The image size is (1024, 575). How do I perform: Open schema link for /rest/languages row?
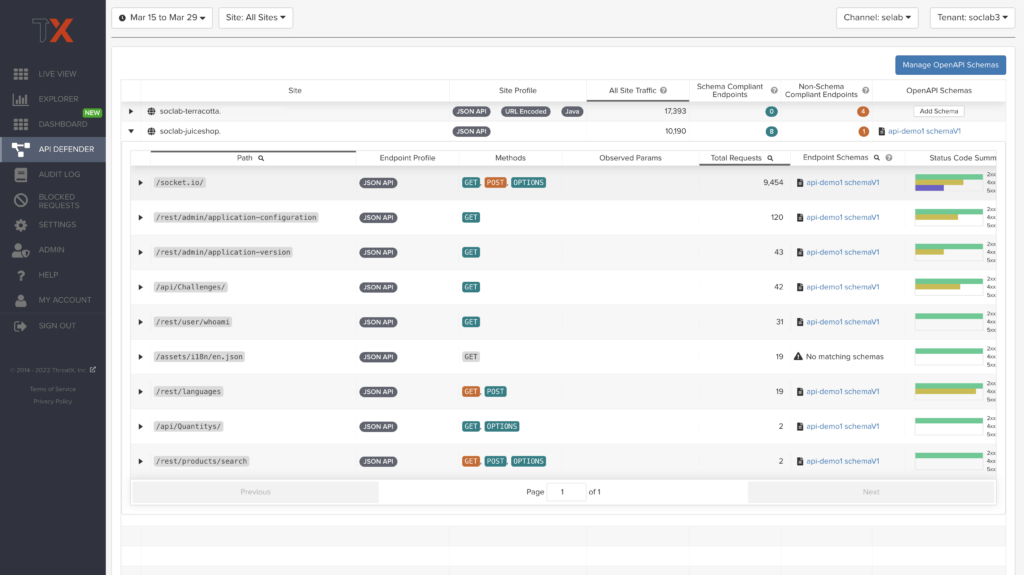coord(842,391)
